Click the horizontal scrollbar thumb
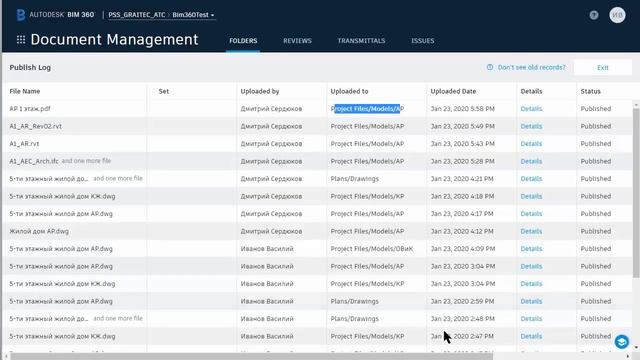This screenshot has height=360, width=640. [251, 357]
